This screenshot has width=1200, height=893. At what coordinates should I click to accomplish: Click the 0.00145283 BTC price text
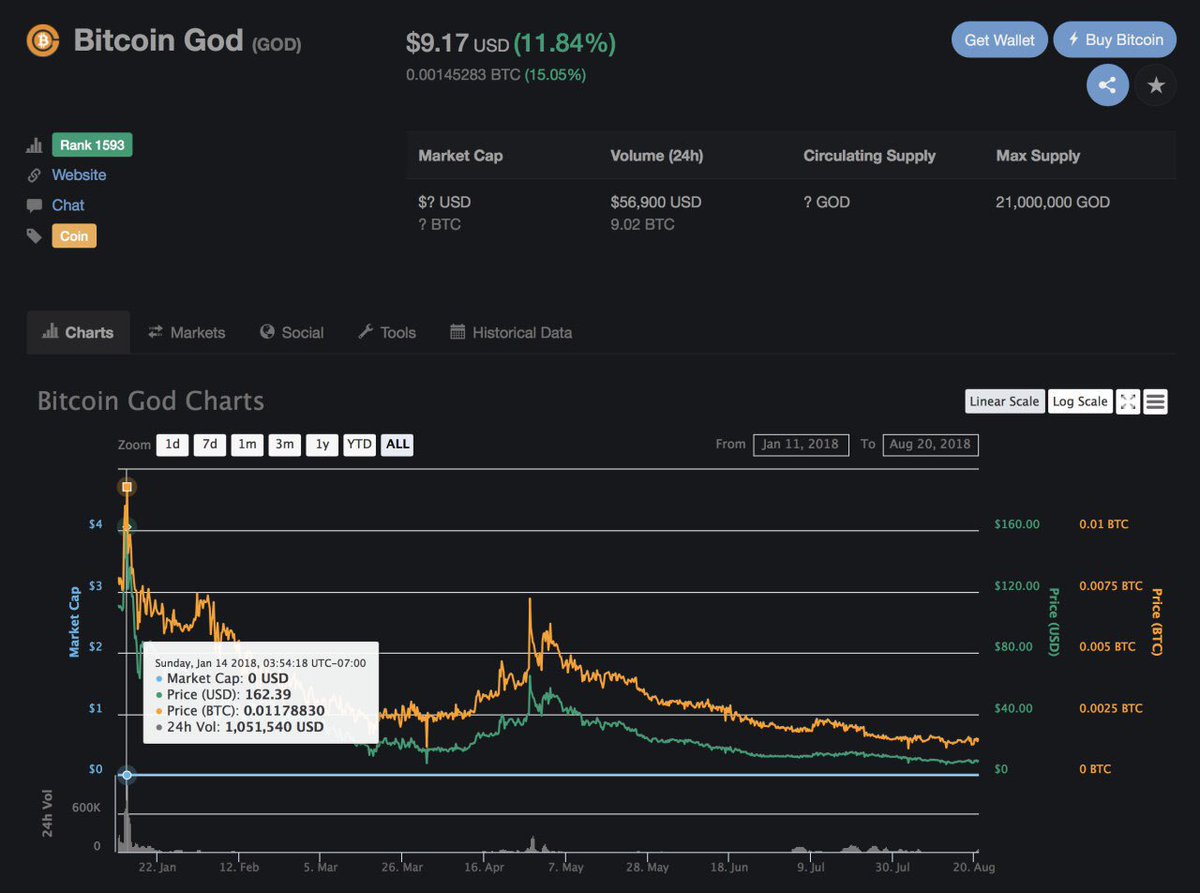[x=461, y=75]
